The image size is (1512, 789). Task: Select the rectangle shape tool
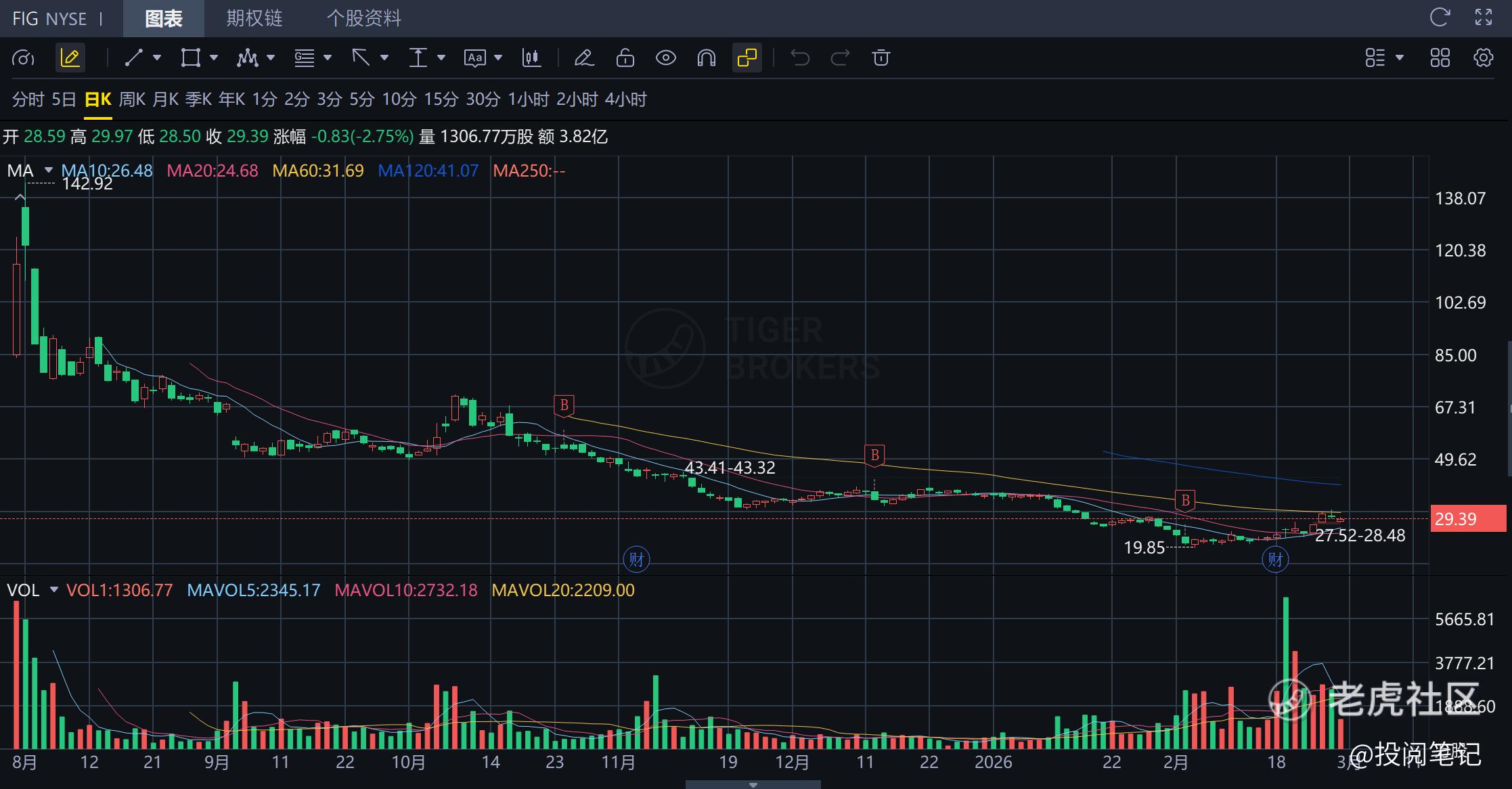click(190, 58)
